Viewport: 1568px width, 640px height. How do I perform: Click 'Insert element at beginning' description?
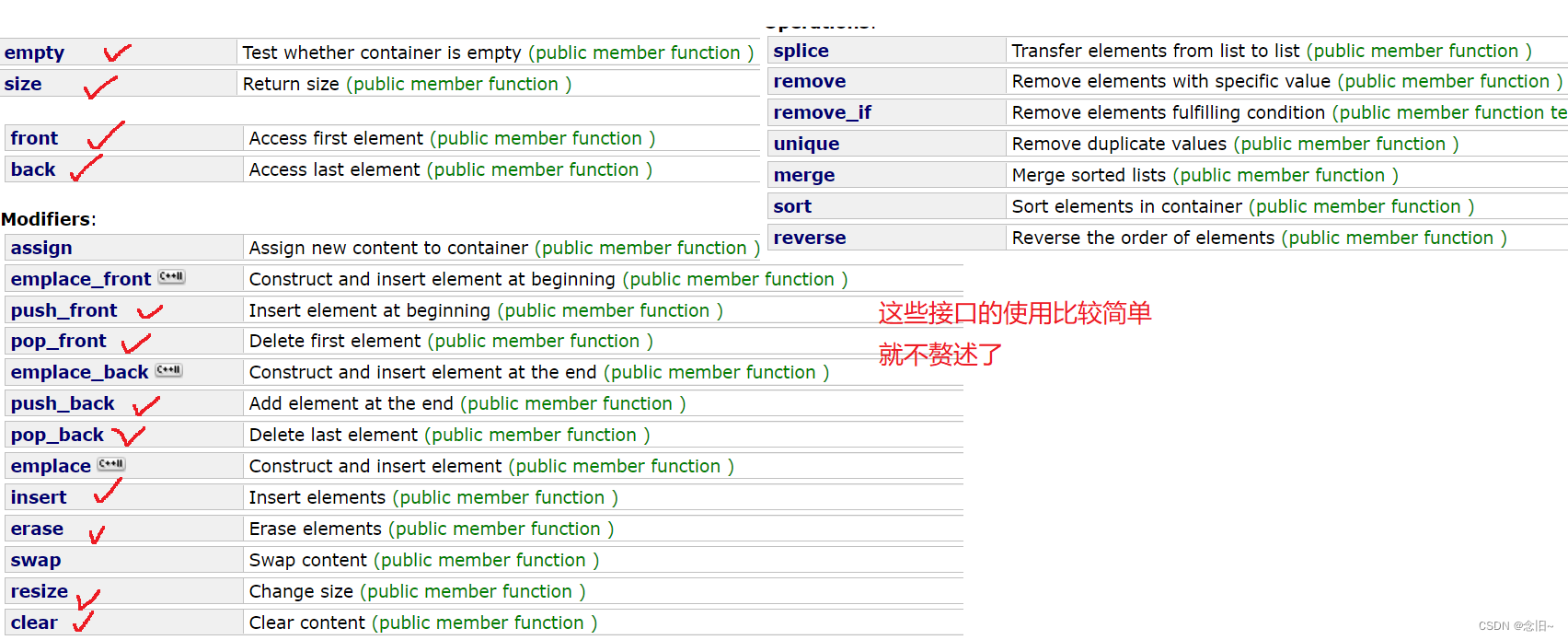coord(370,310)
